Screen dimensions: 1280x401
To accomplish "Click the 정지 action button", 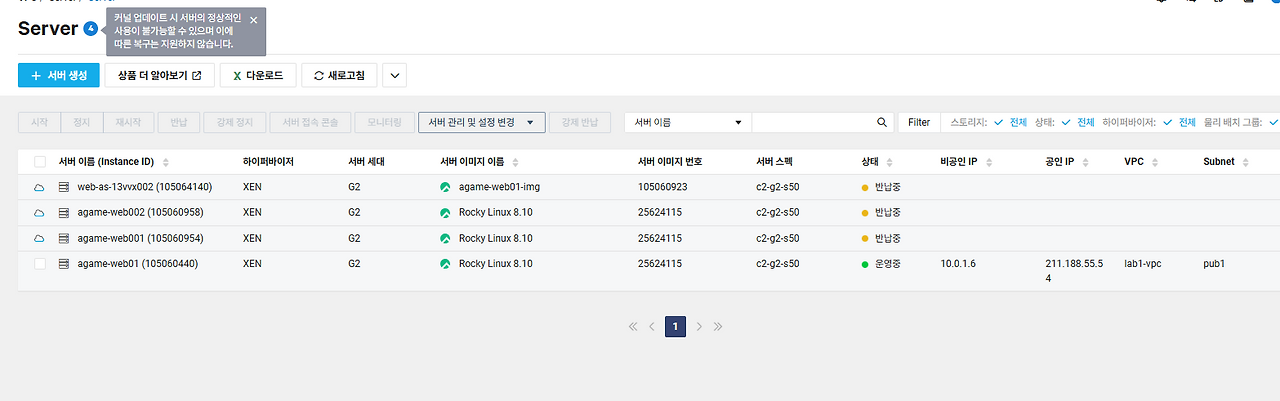I will tap(81, 122).
